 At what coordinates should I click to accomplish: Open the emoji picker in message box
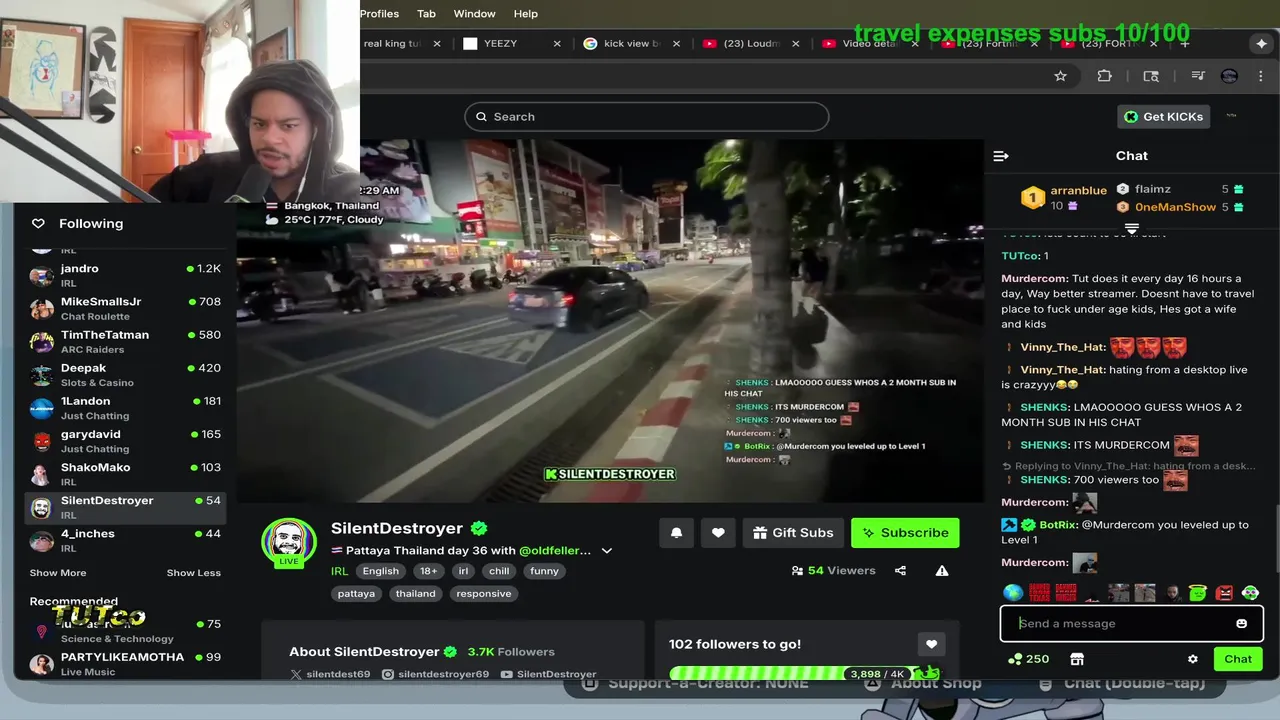coord(1241,624)
